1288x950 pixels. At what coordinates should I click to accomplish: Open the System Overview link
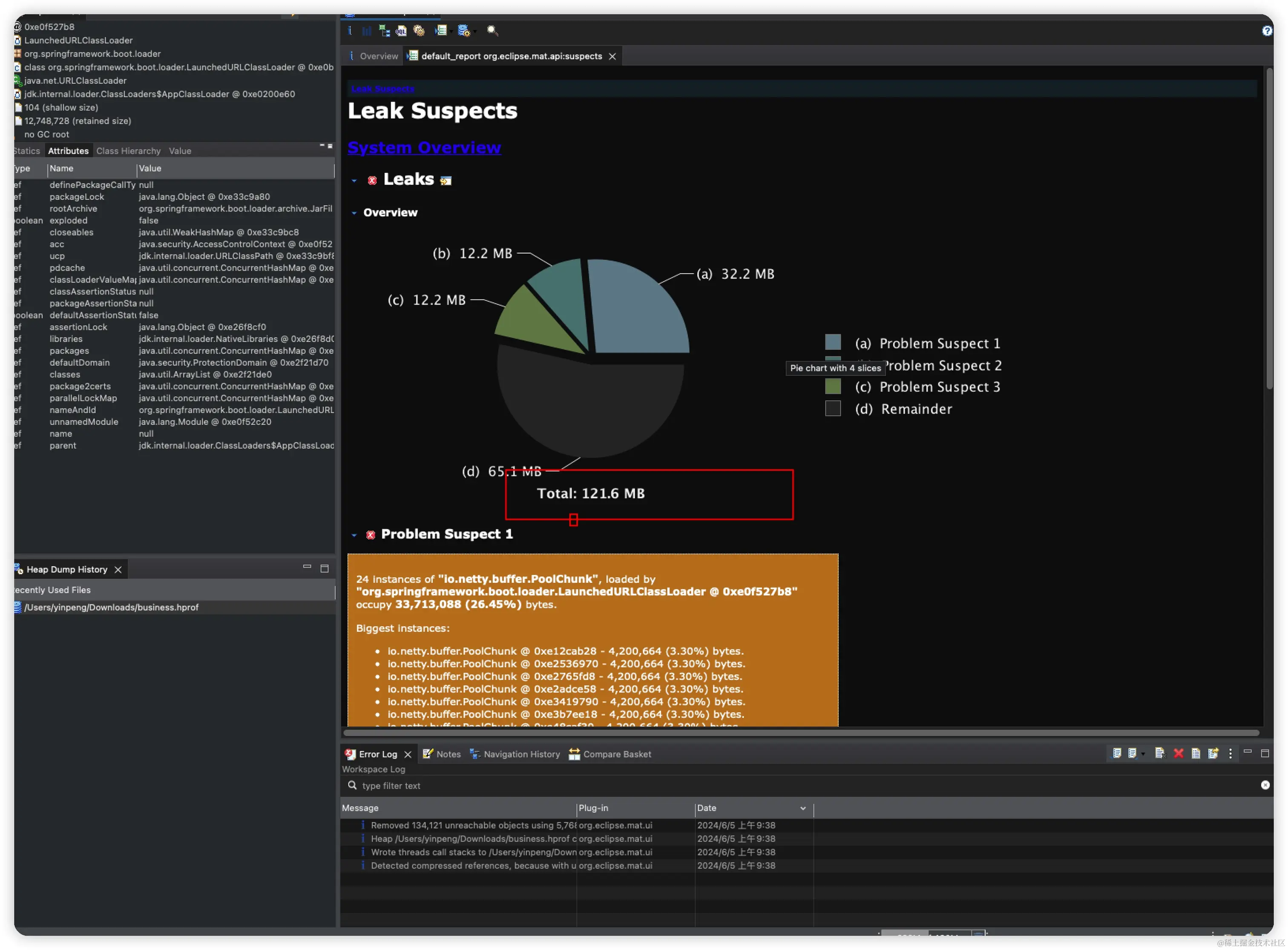pos(424,148)
